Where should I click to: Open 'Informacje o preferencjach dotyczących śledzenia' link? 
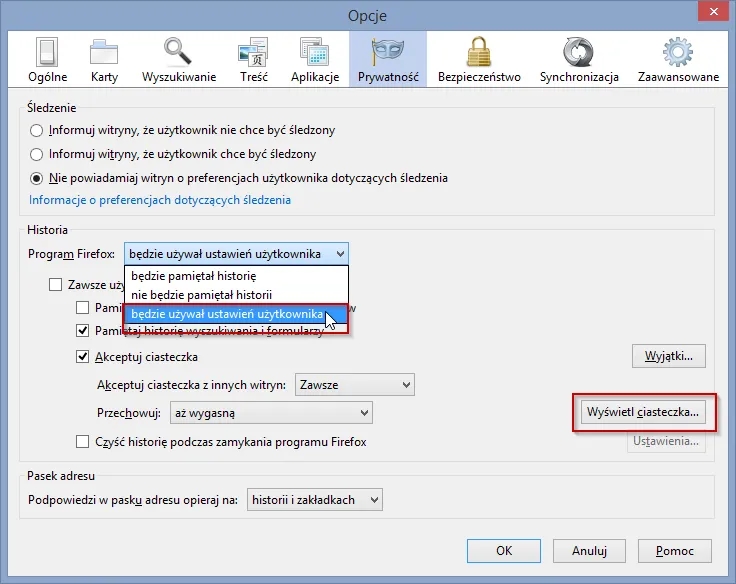pyautogui.click(x=160, y=200)
